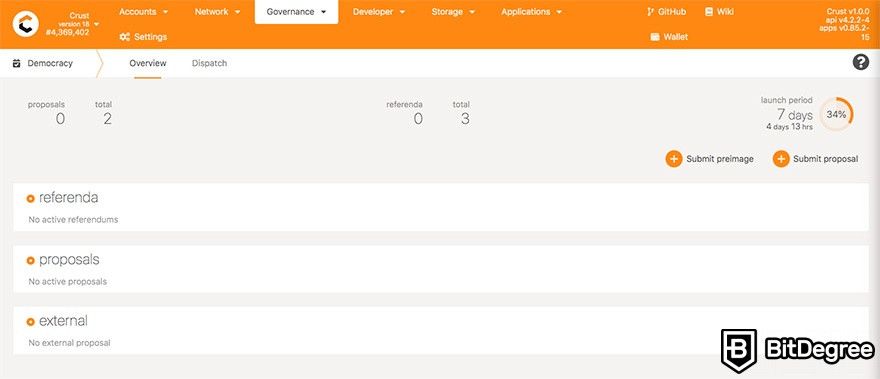Viewport: 880px width, 379px height.
Task: Open Settings gear icon
Action: point(125,37)
